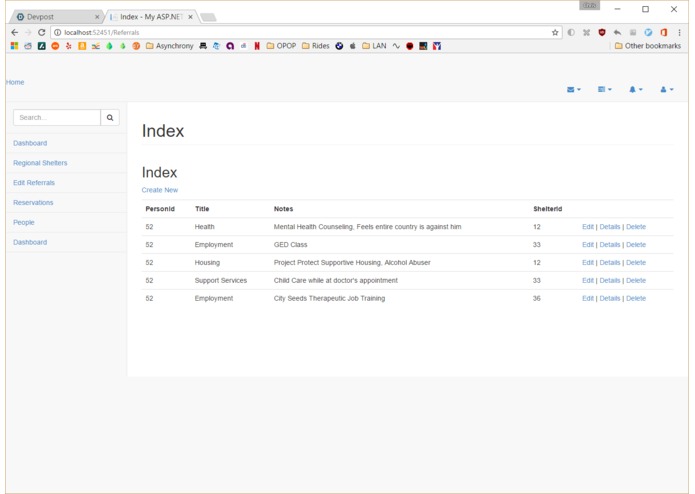
Task: Open People in the sidebar
Action: (x=24, y=222)
